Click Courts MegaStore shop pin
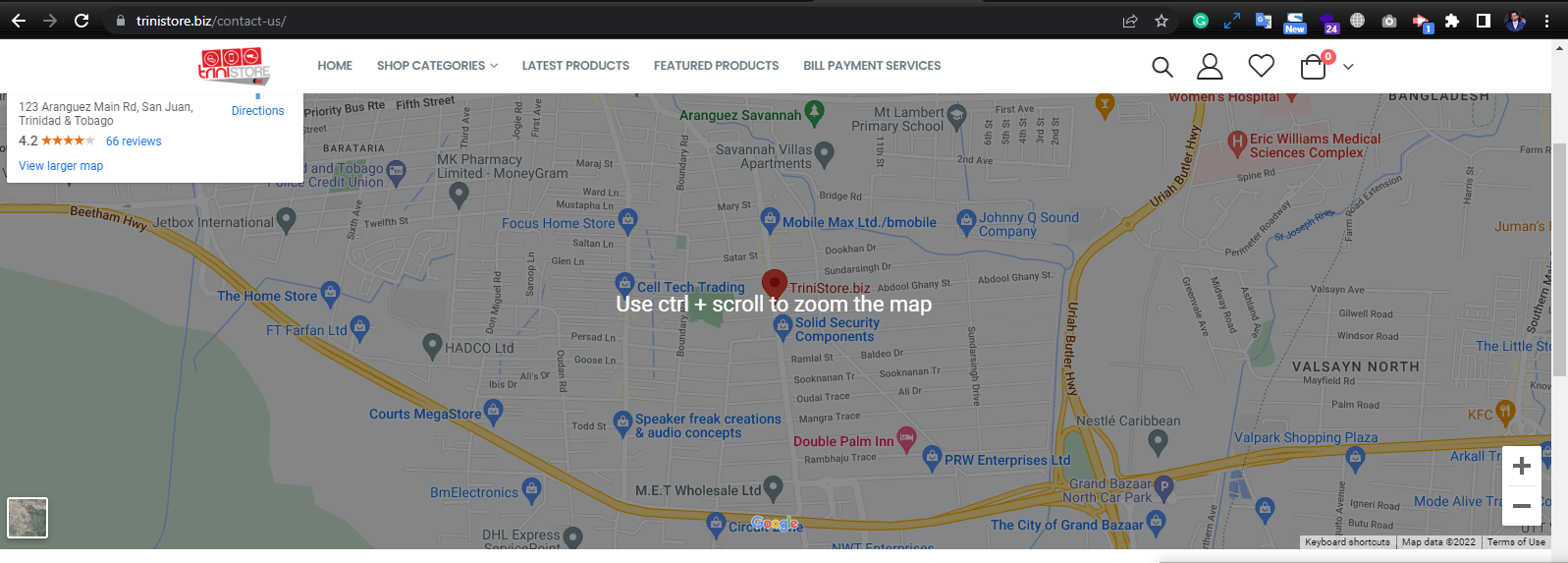1568x563 pixels. [x=494, y=411]
